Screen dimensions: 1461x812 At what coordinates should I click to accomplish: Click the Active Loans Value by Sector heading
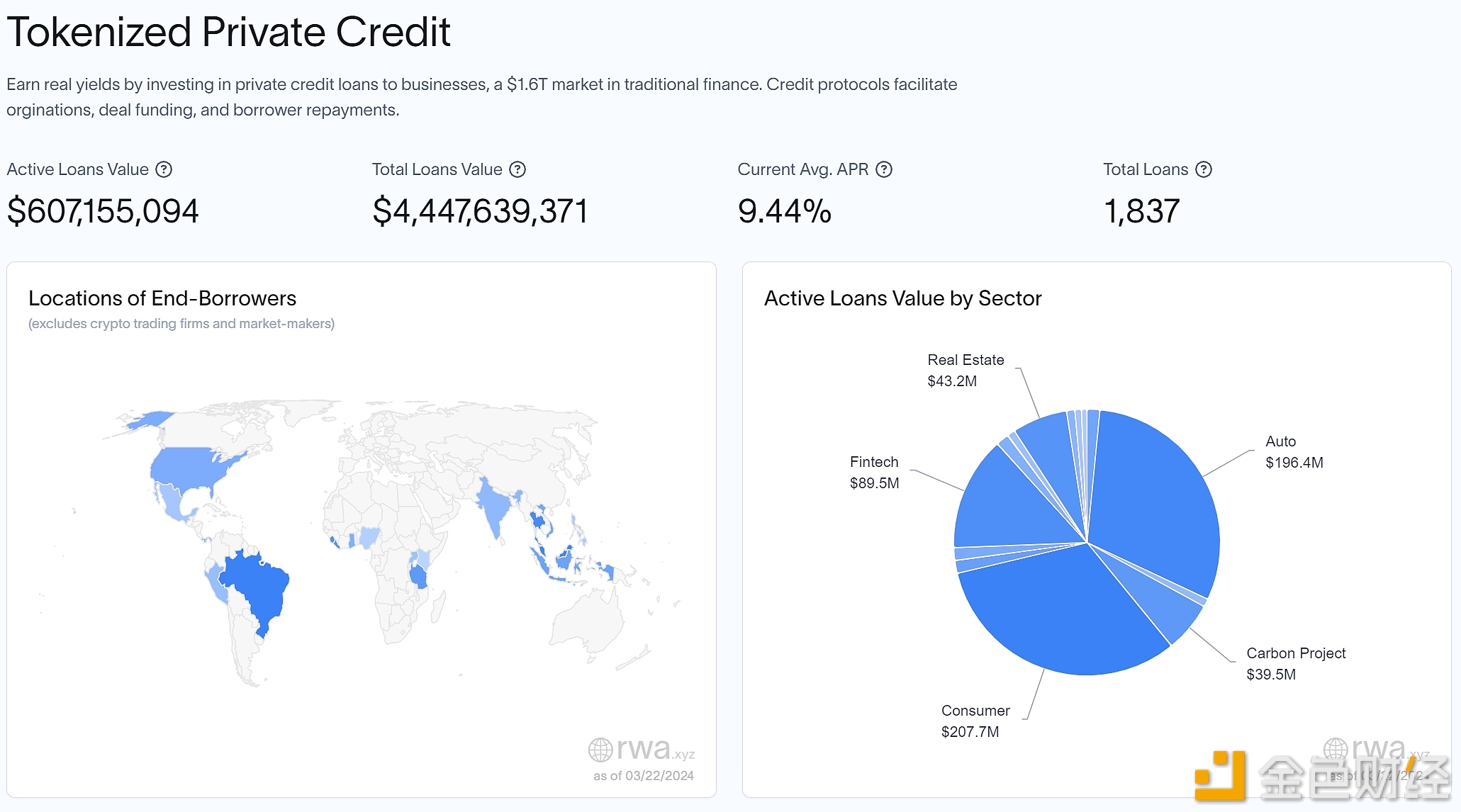point(902,298)
